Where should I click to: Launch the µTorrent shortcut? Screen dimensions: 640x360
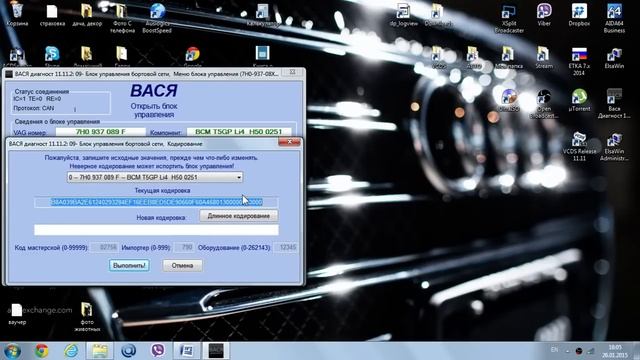(579, 100)
